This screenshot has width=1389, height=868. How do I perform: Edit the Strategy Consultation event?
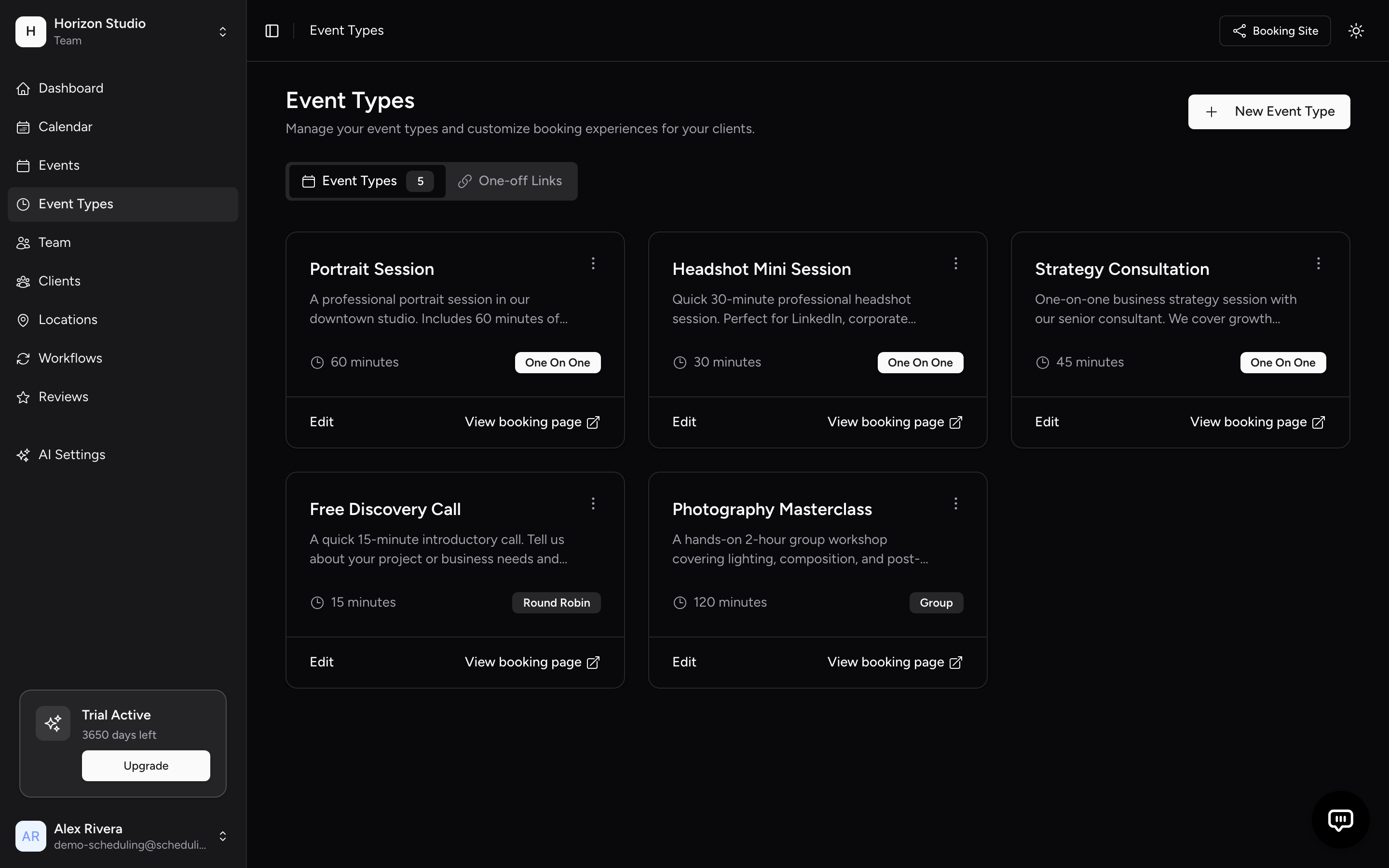(x=1047, y=422)
